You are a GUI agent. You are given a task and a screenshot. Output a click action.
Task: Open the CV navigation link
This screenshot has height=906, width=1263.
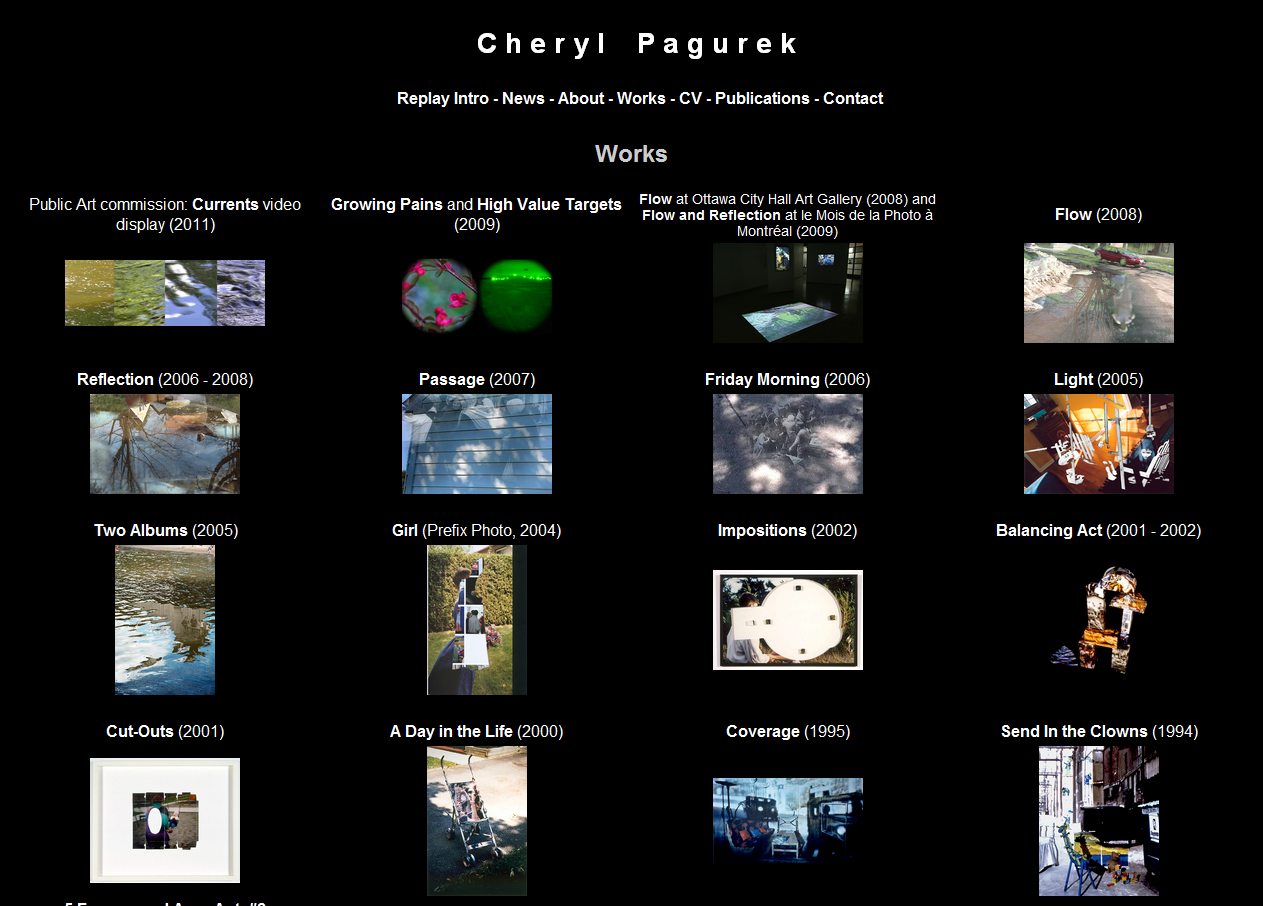[690, 98]
